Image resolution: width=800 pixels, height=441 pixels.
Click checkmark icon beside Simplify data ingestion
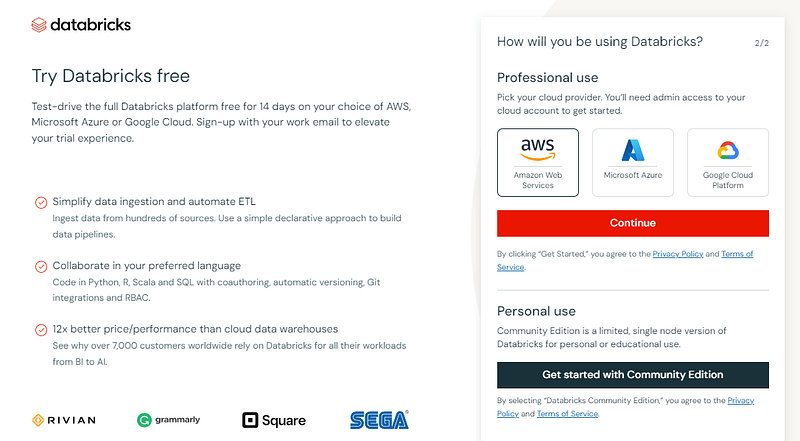point(41,202)
